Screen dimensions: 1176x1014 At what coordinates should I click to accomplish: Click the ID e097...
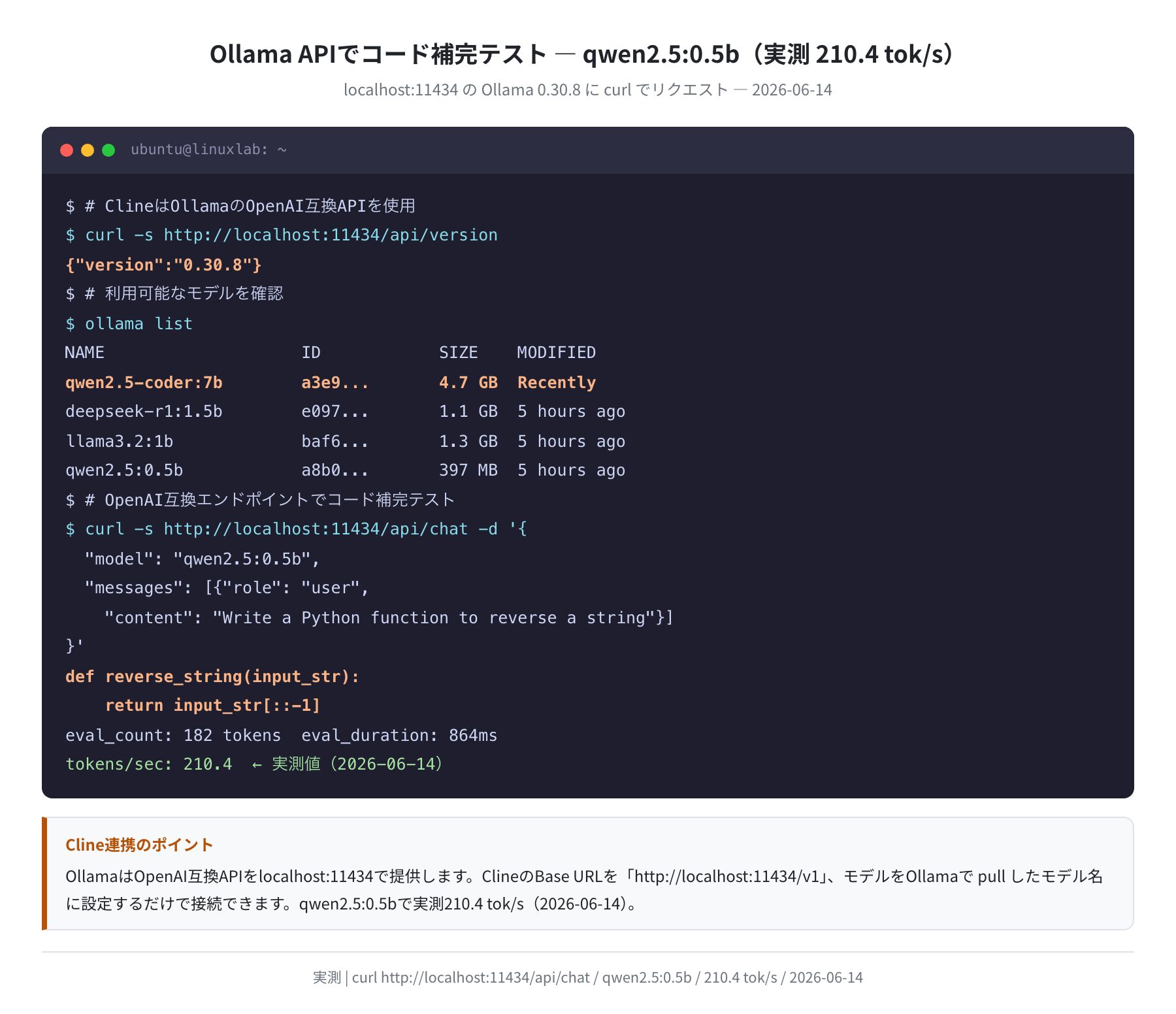tap(335, 412)
